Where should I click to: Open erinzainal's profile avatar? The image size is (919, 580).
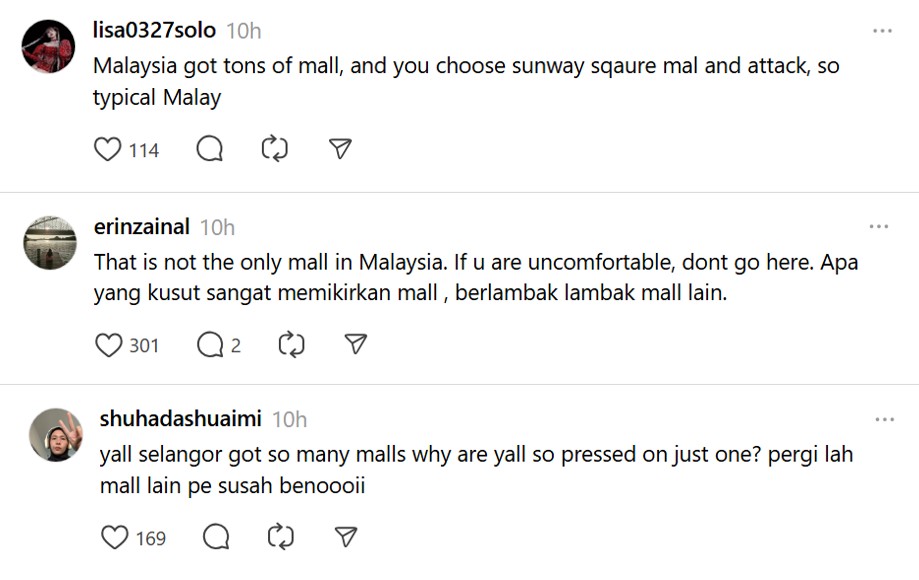(x=49, y=243)
